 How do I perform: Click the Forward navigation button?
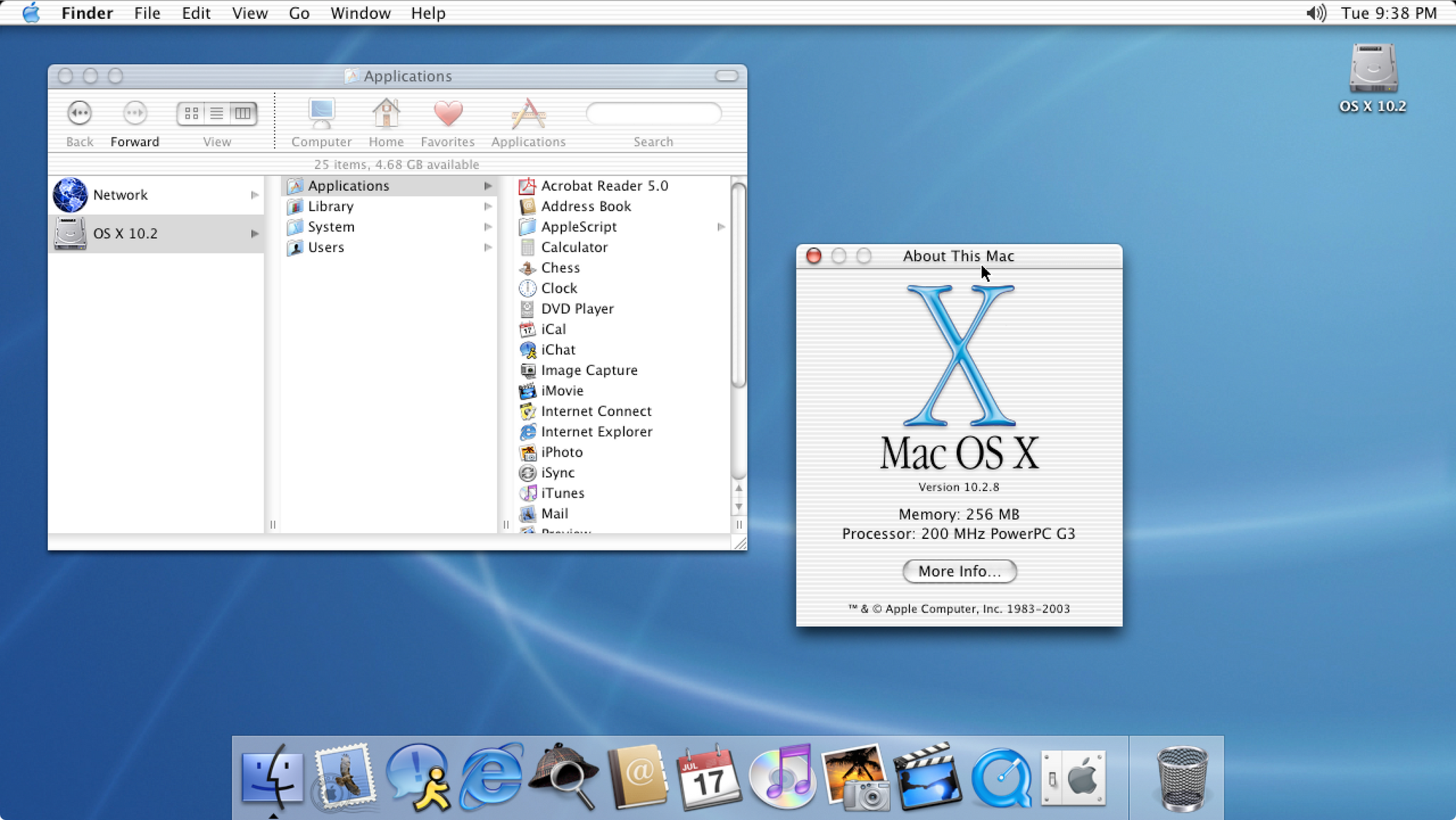pos(133,112)
